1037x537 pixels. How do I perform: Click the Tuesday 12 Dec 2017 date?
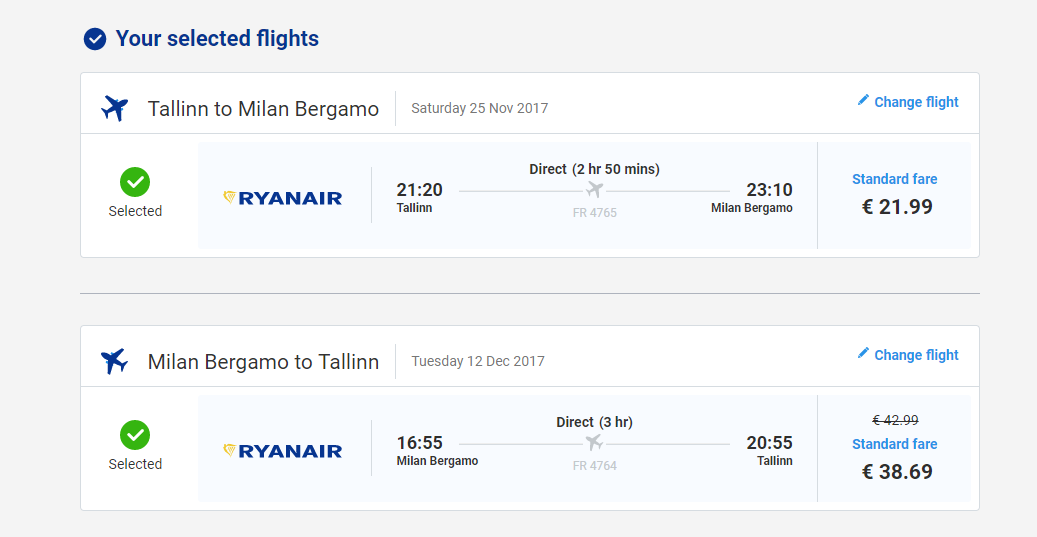[x=478, y=361]
